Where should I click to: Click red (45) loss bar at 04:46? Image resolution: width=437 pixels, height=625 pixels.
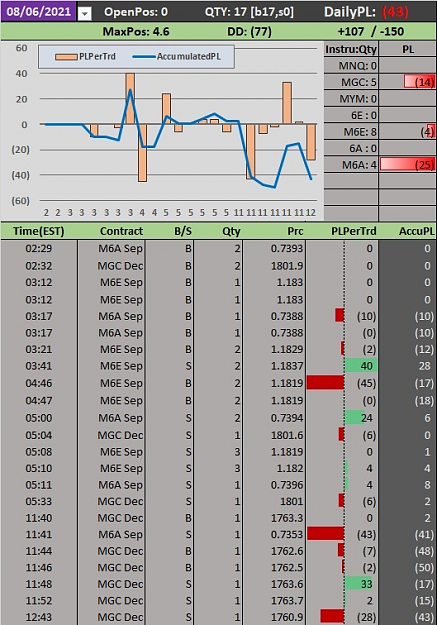coord(325,383)
